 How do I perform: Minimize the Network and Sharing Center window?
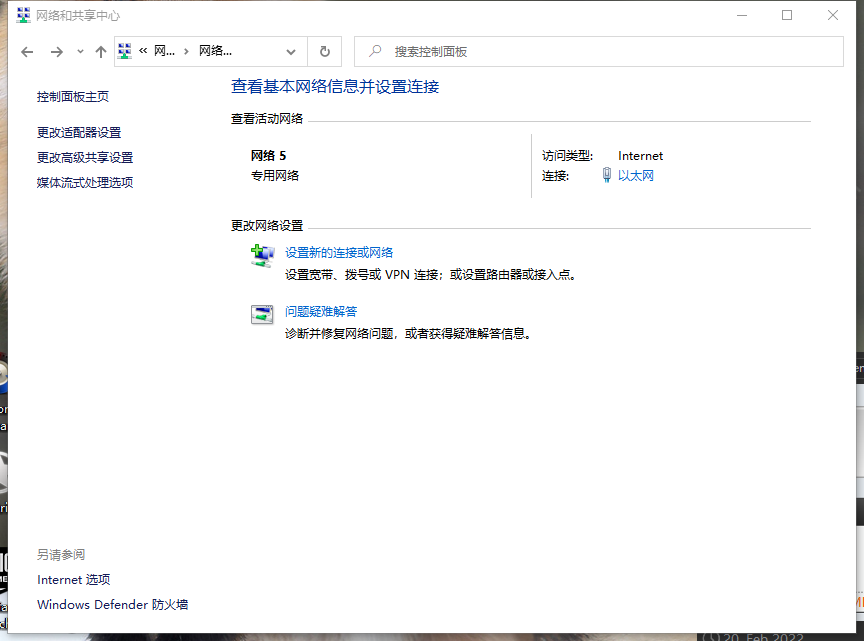click(x=742, y=15)
